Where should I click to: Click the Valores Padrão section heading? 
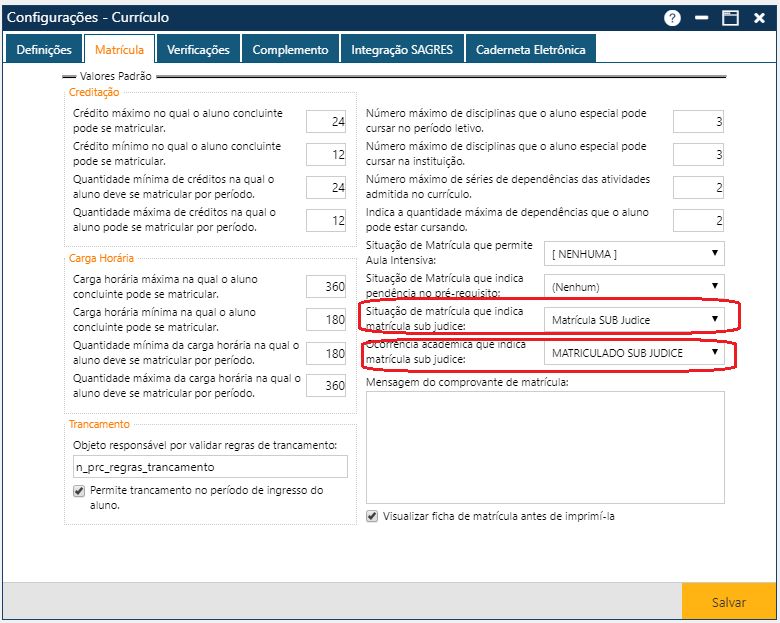click(115, 76)
